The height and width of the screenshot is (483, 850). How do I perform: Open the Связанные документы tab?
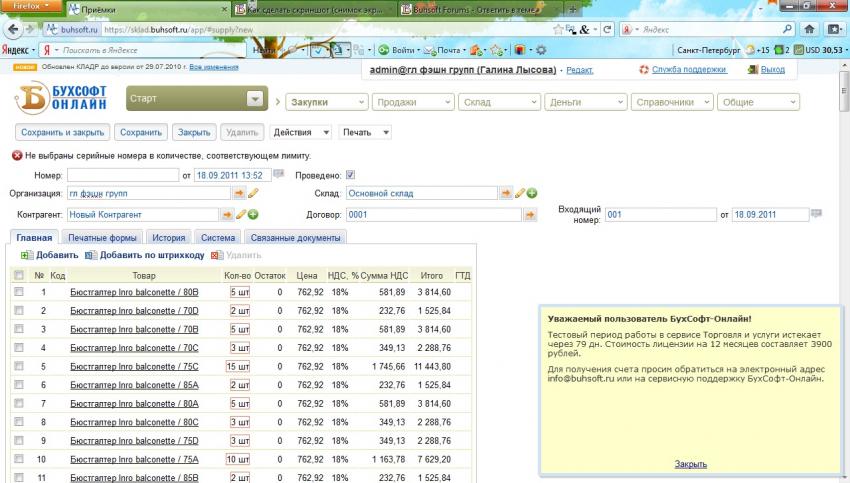pyautogui.click(x=296, y=238)
